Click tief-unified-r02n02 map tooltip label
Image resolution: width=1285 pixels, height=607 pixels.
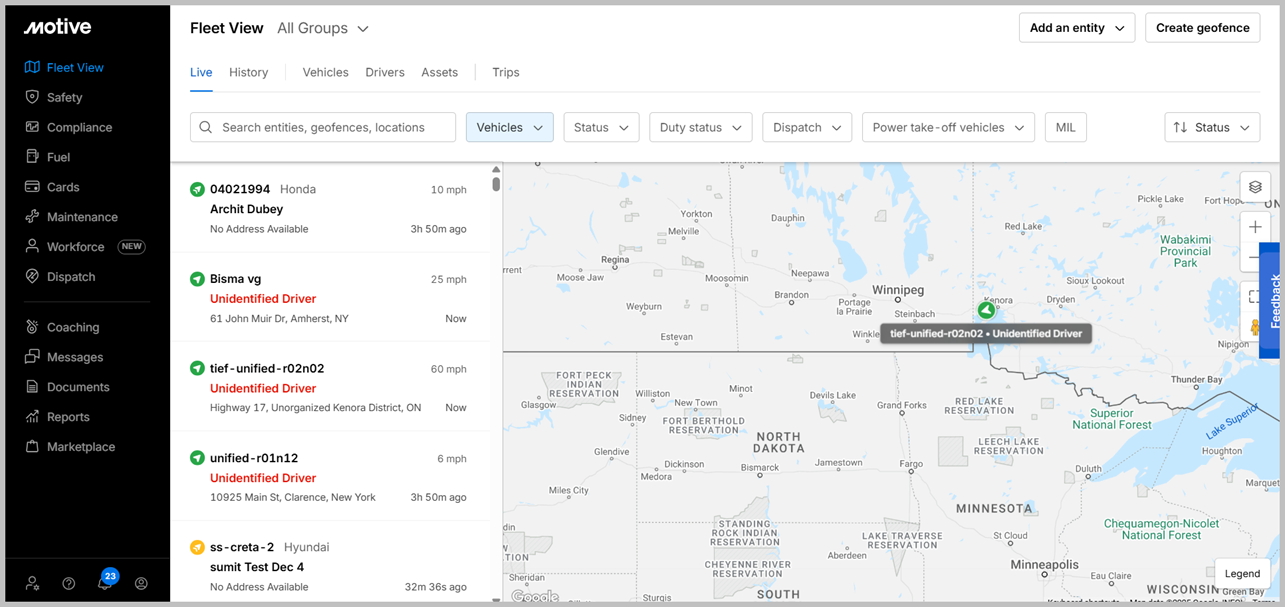[986, 333]
